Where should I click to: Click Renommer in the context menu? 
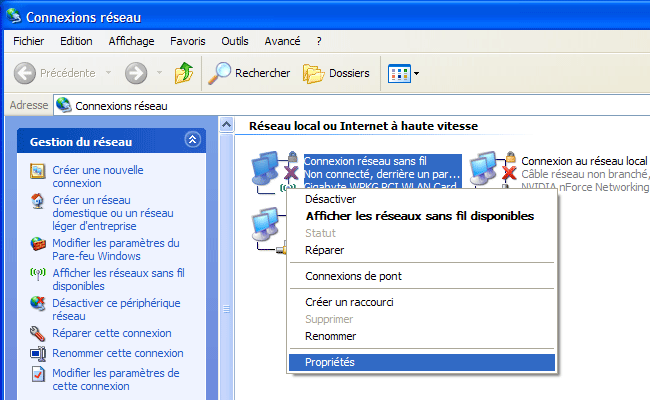(x=330, y=336)
